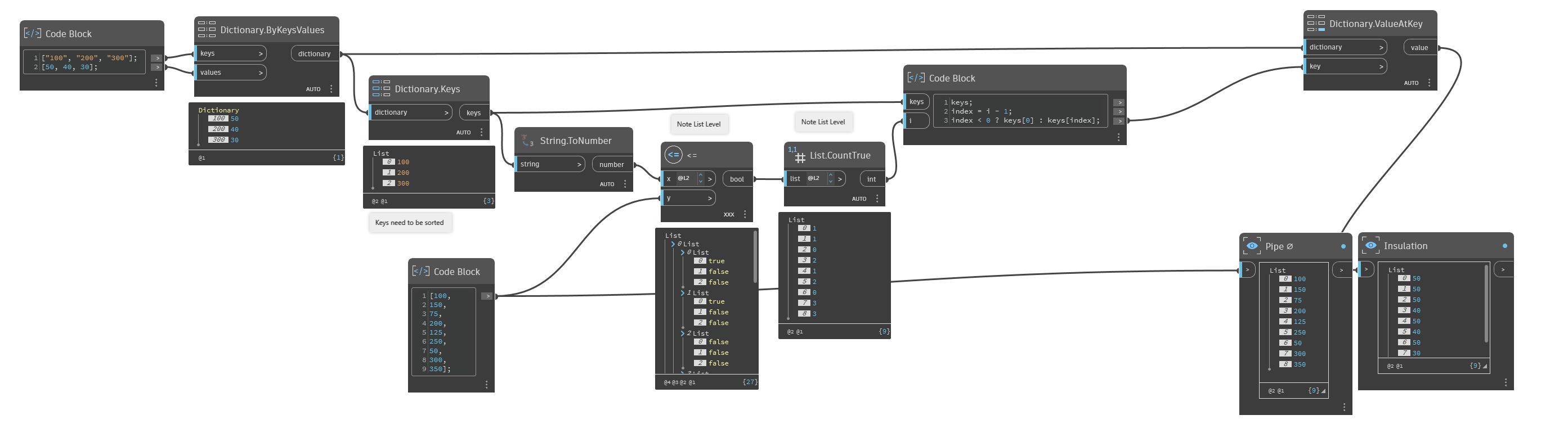Viewport: 1568px width, 424px height.
Task: Open the three-dot menu on String.ToNumber
Action: tap(625, 184)
